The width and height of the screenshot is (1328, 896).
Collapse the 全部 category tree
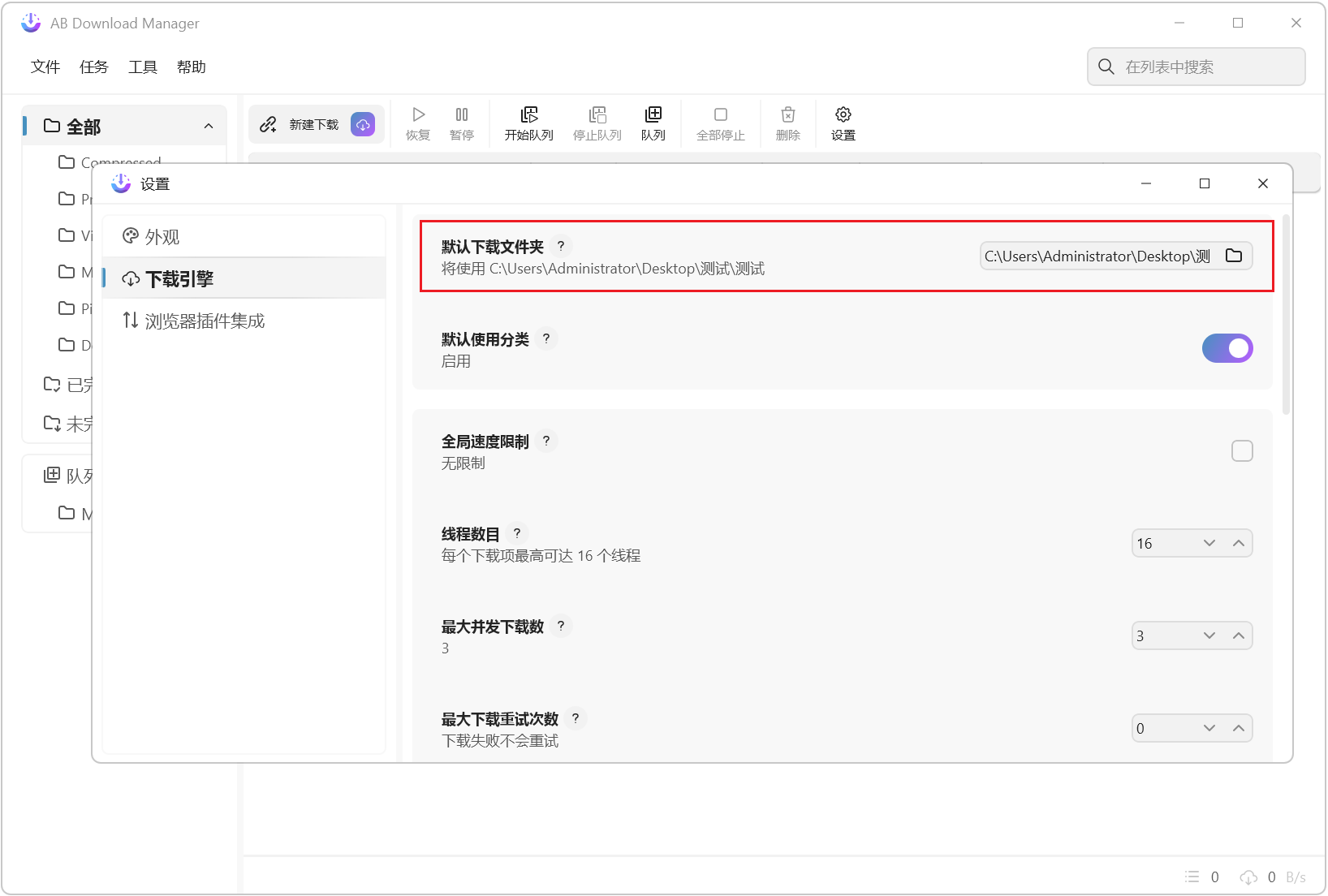[209, 126]
